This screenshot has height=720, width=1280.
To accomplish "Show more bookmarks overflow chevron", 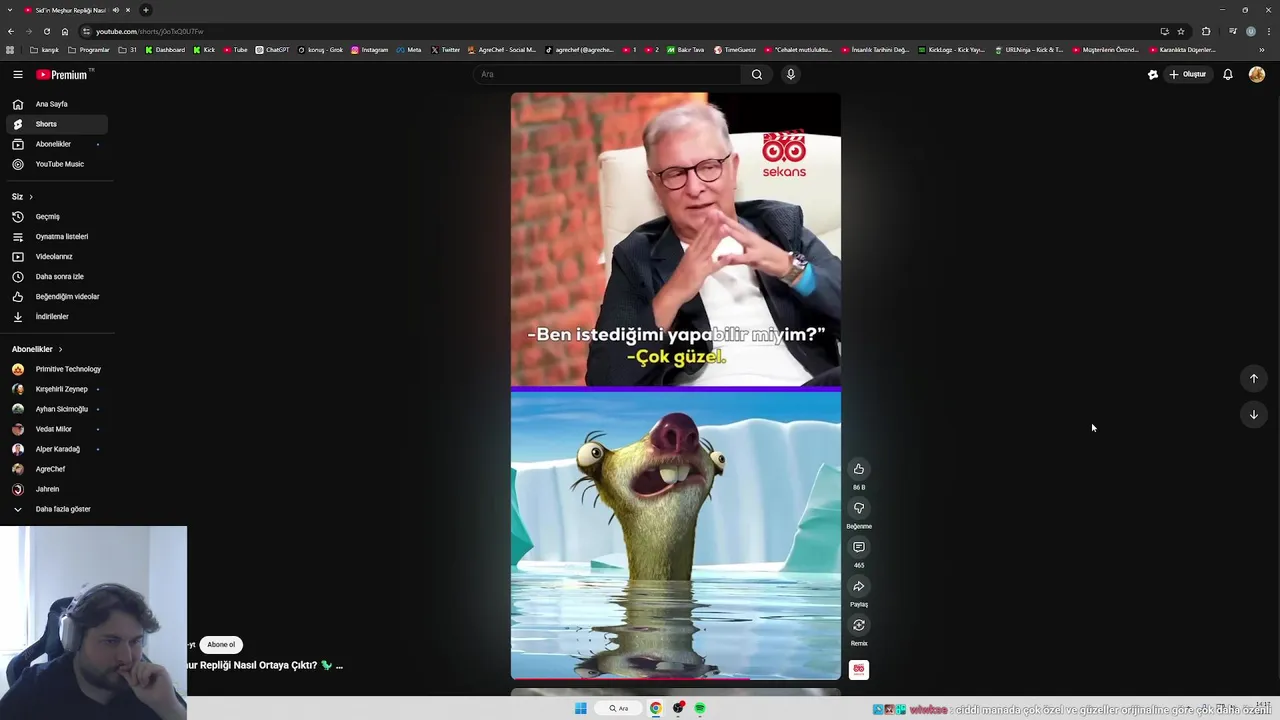I will [1262, 49].
